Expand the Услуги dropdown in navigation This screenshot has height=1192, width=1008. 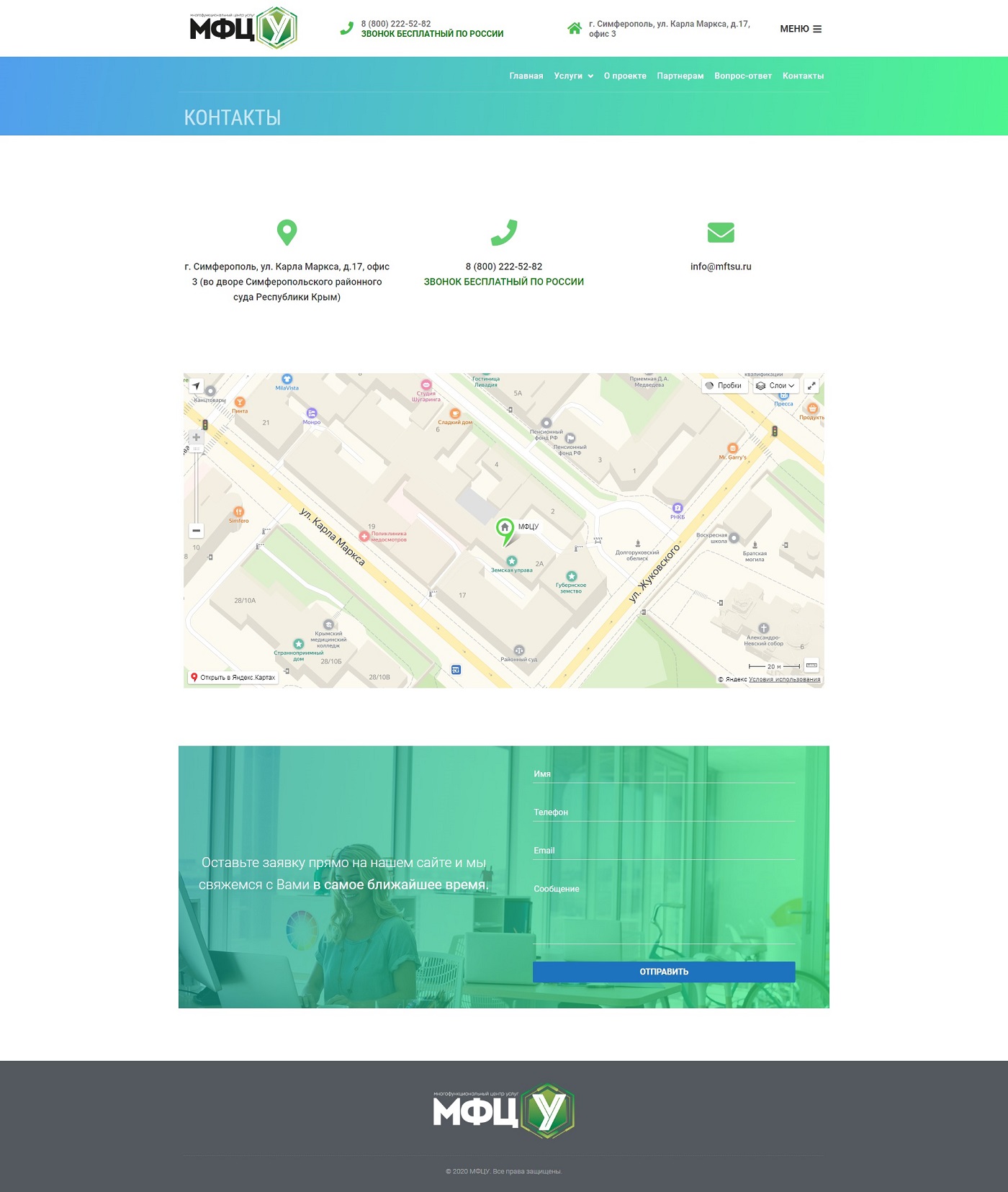pyautogui.click(x=574, y=76)
